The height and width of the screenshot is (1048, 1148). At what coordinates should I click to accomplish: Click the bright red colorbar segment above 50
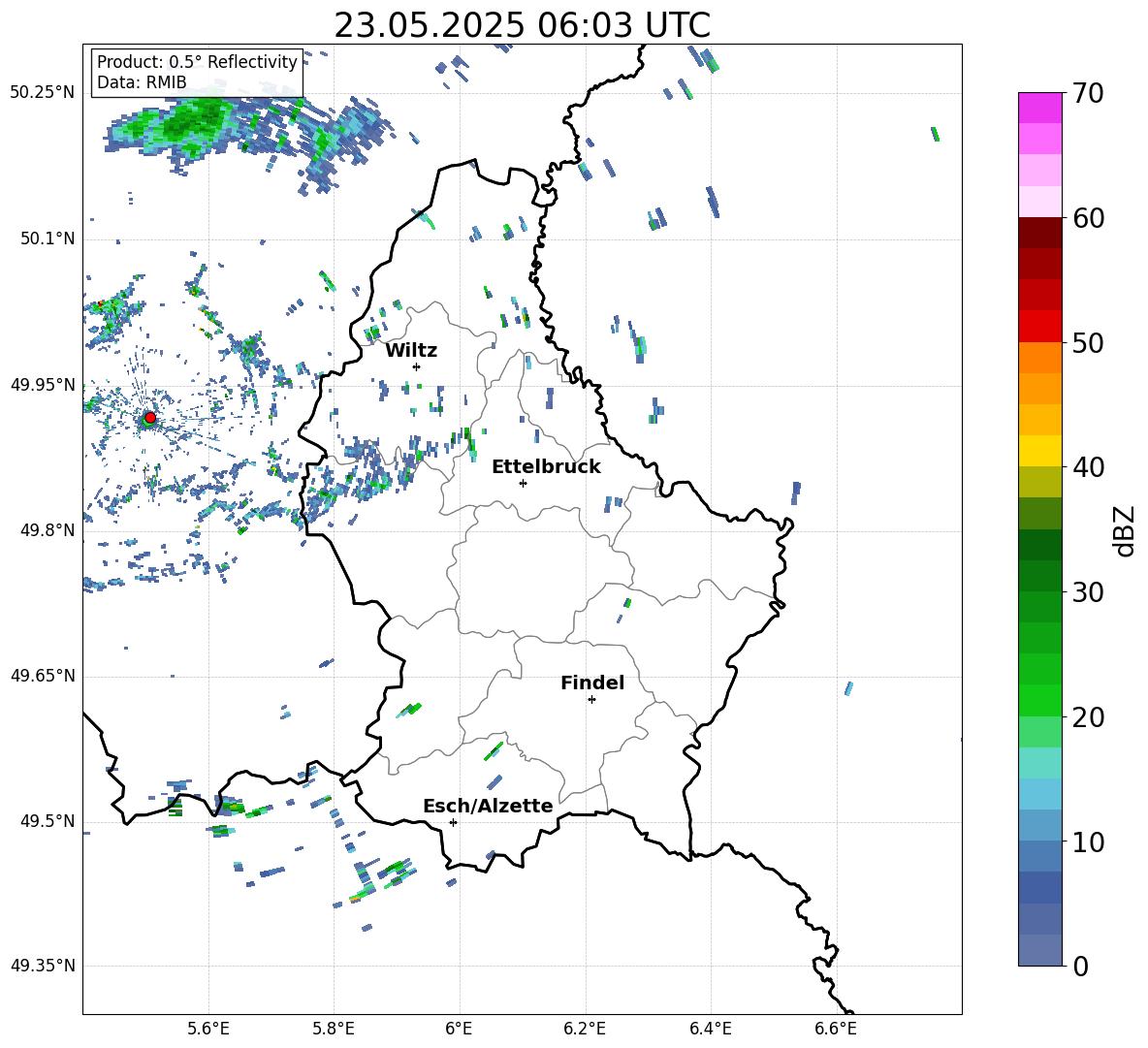point(1040,327)
